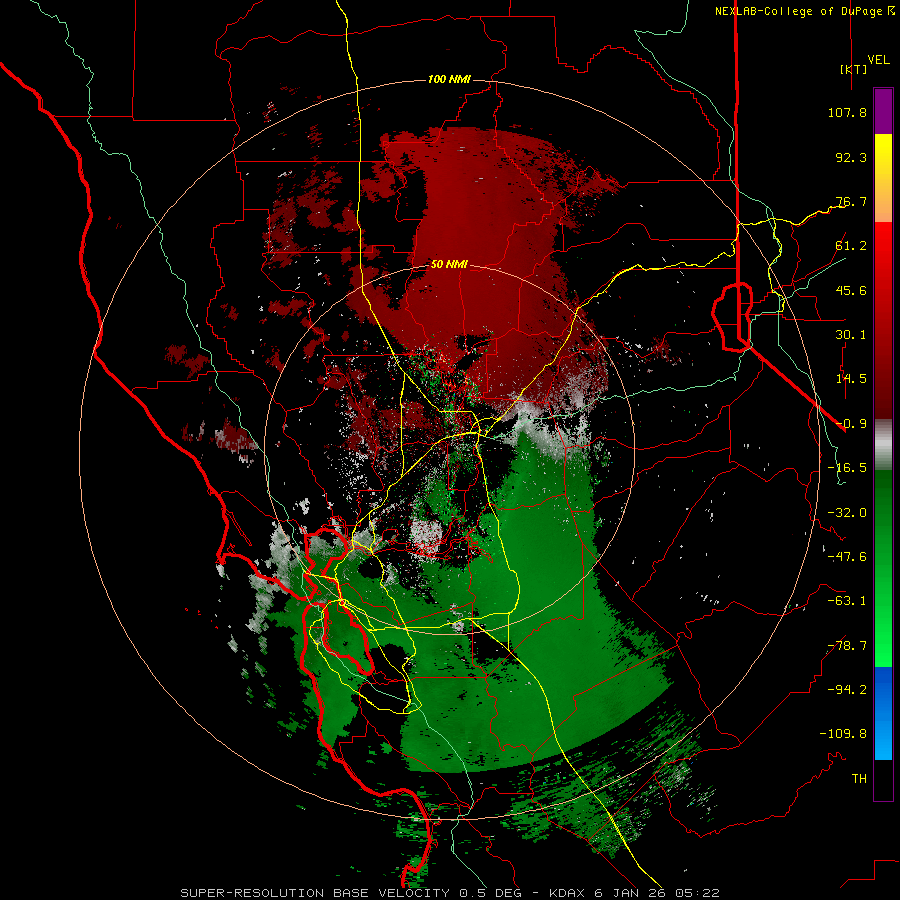
Task: Click the Super-Resolution Base Velocity footer caption
Action: coord(449,893)
